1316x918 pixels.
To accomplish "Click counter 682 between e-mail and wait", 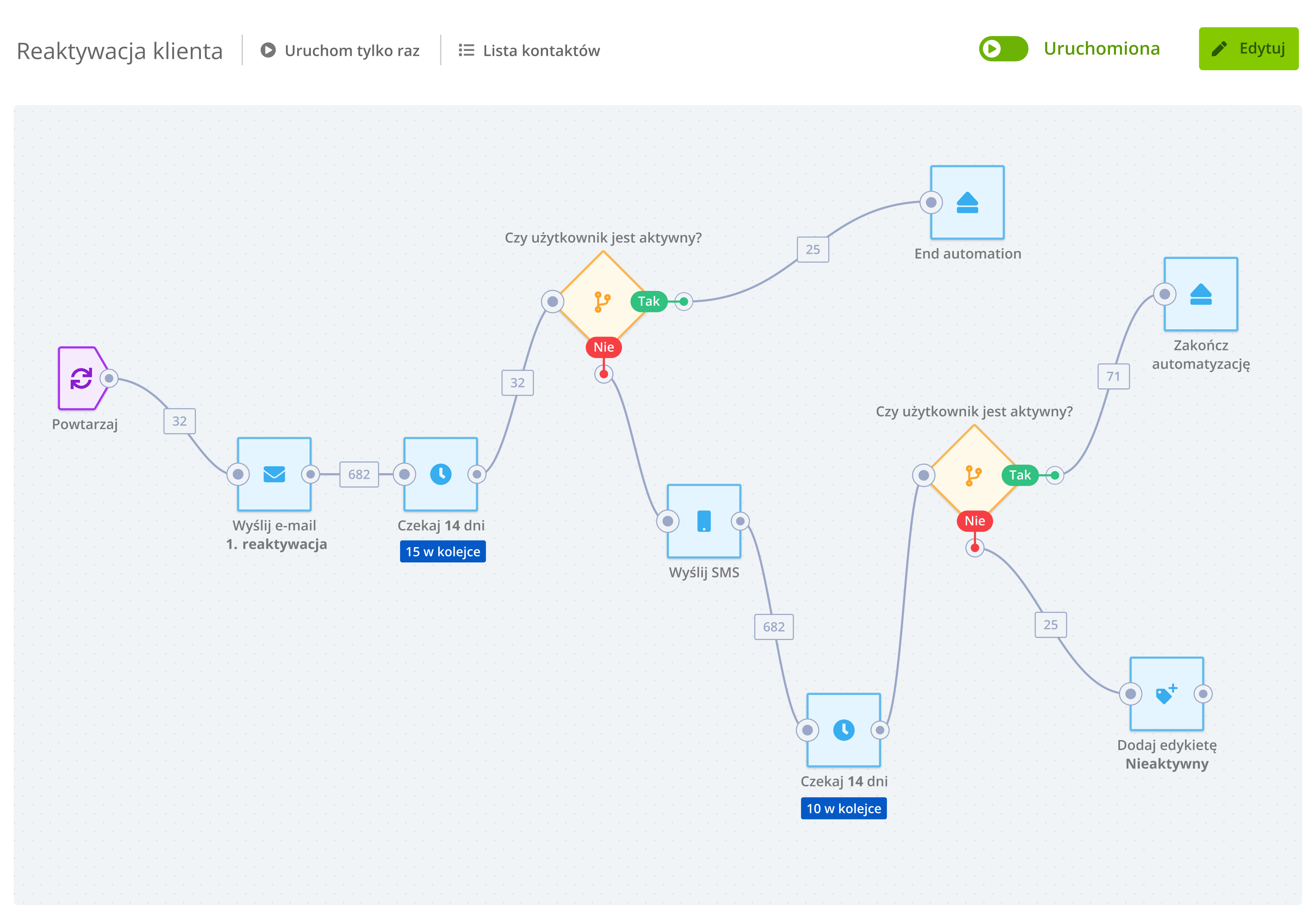I will 359,474.
